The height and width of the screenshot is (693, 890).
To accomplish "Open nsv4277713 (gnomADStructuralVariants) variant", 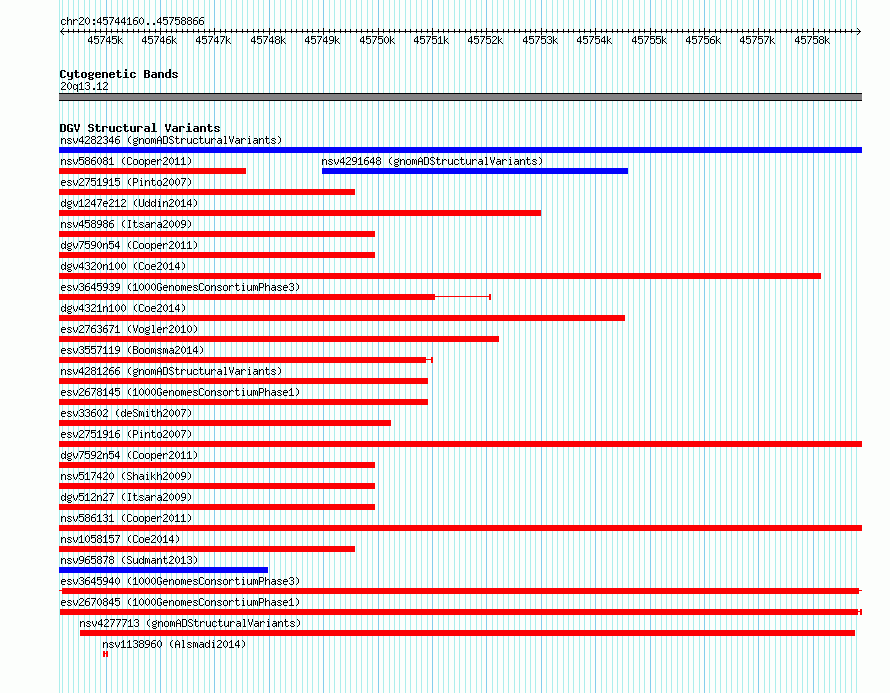I will pyautogui.click(x=190, y=623).
